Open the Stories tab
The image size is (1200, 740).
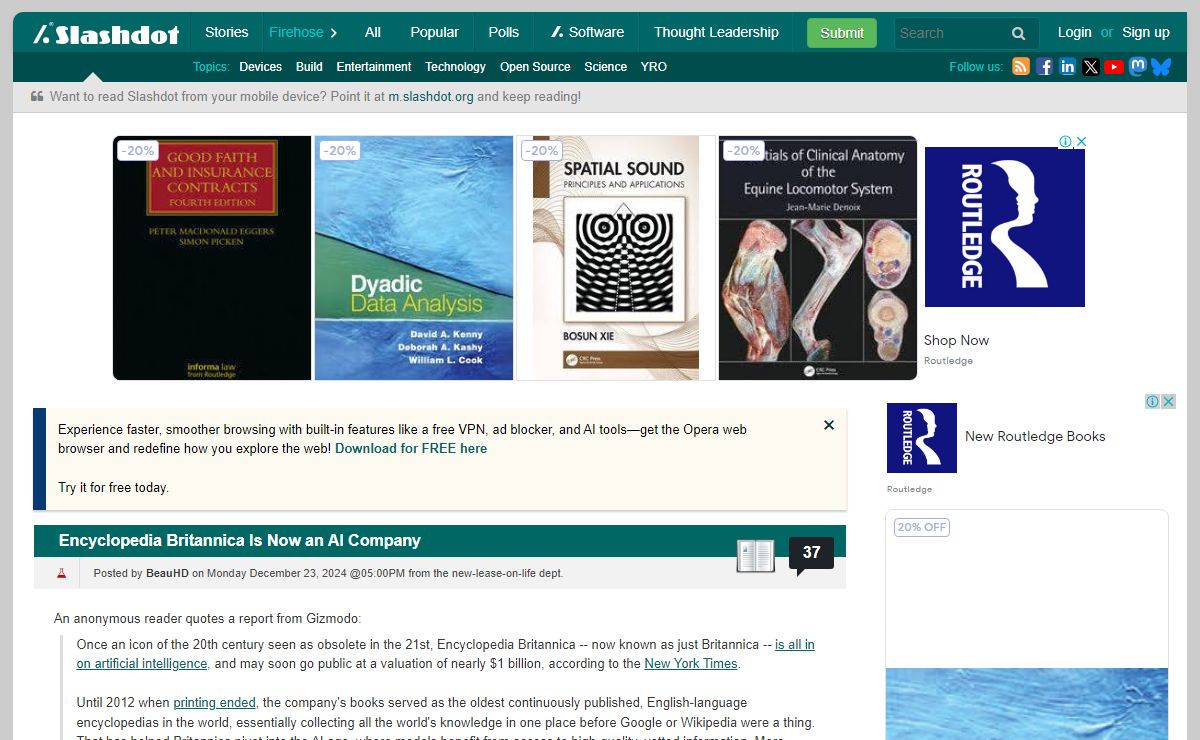pyautogui.click(x=227, y=32)
